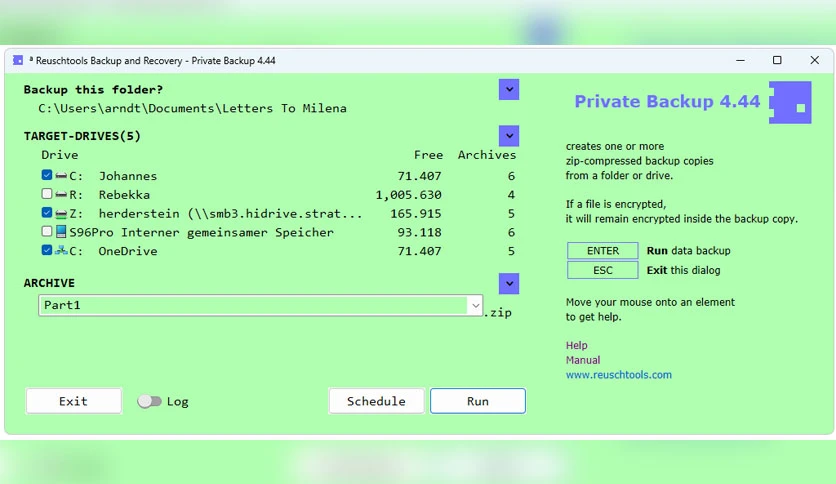Click the ENTER key button
The width and height of the screenshot is (836, 484).
(602, 251)
